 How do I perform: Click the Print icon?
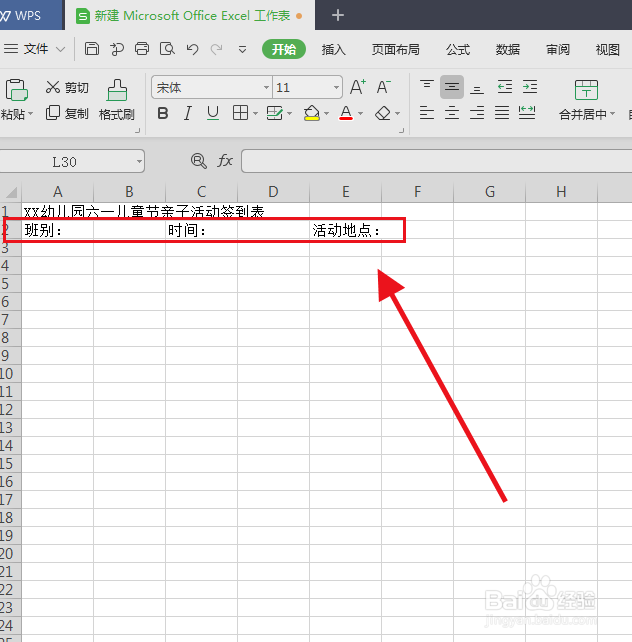point(142,49)
